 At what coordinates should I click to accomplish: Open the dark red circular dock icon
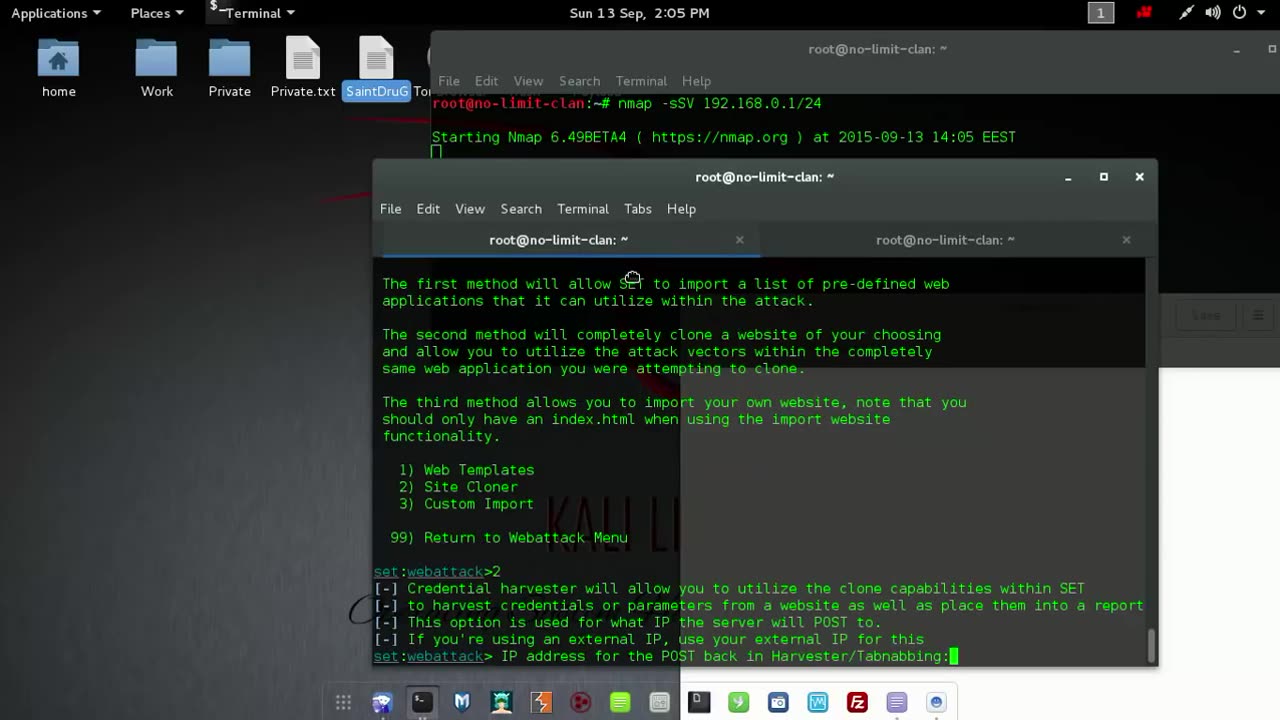click(580, 703)
